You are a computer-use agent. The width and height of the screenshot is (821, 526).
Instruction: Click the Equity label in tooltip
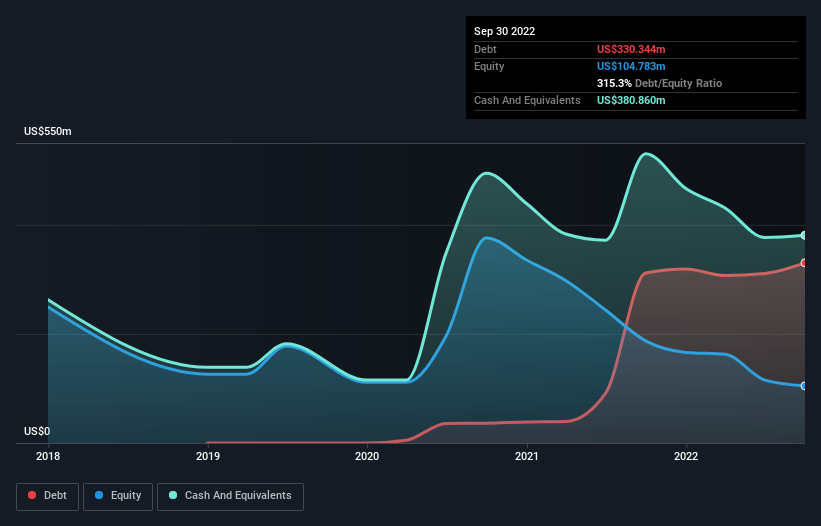[x=489, y=66]
